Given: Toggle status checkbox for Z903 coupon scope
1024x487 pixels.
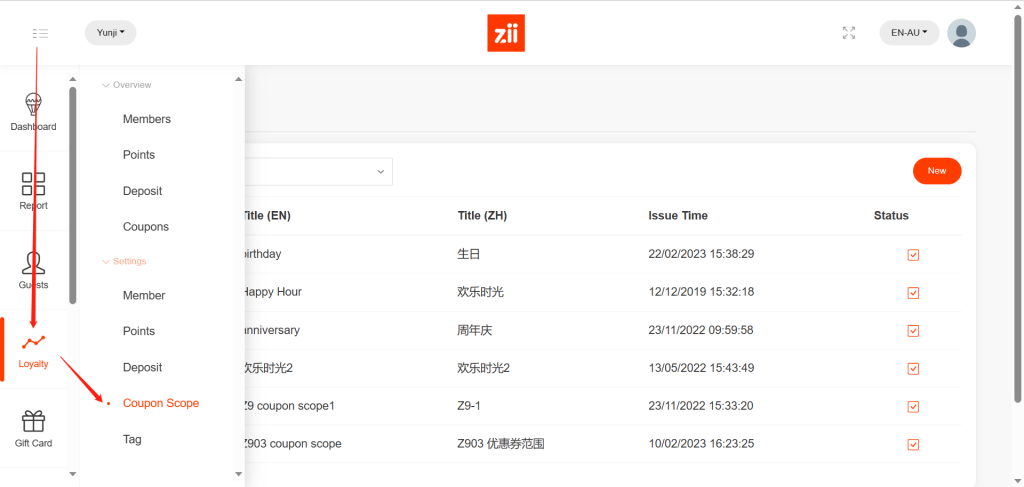Looking at the screenshot, I should [x=913, y=445].
